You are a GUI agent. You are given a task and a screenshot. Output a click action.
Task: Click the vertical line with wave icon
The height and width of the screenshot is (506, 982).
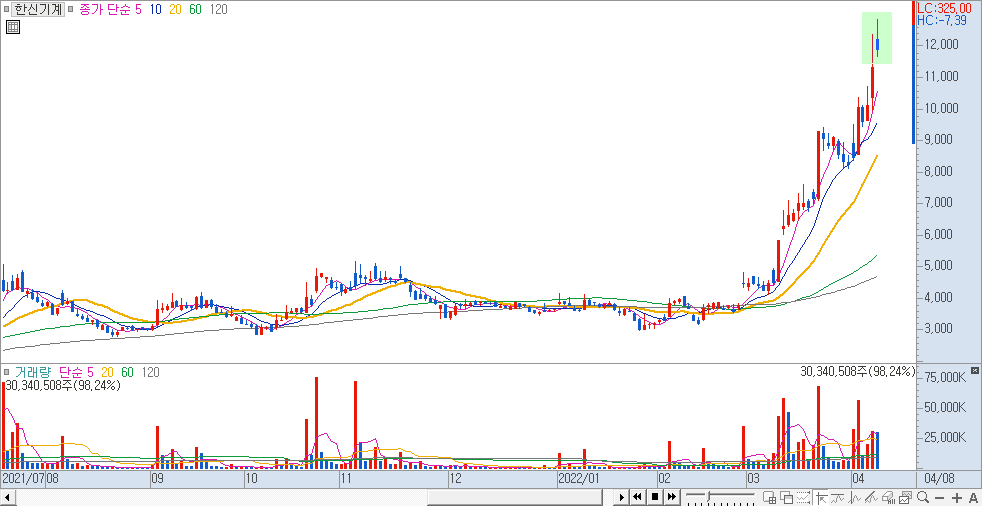[854, 498]
